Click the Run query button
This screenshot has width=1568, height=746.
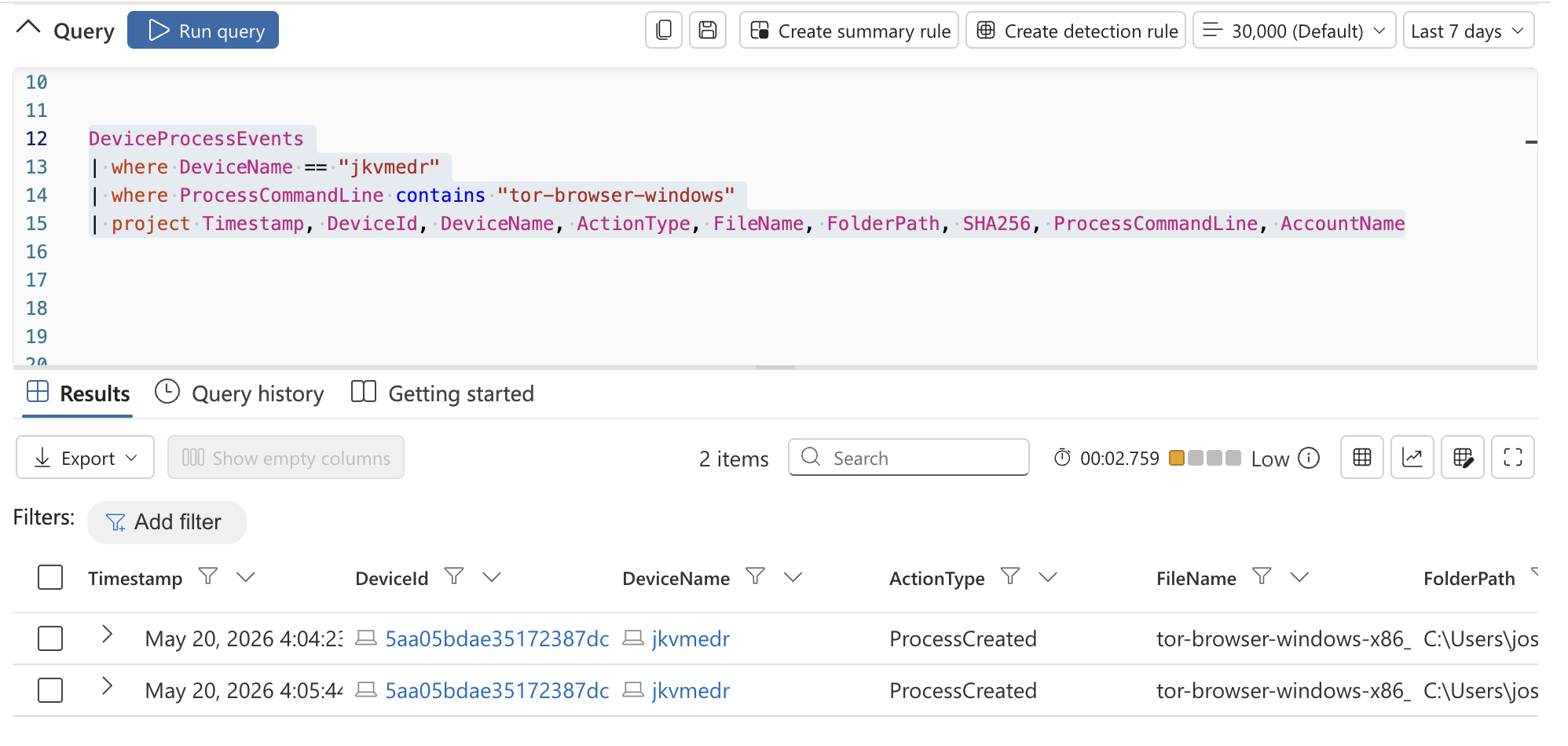[203, 30]
